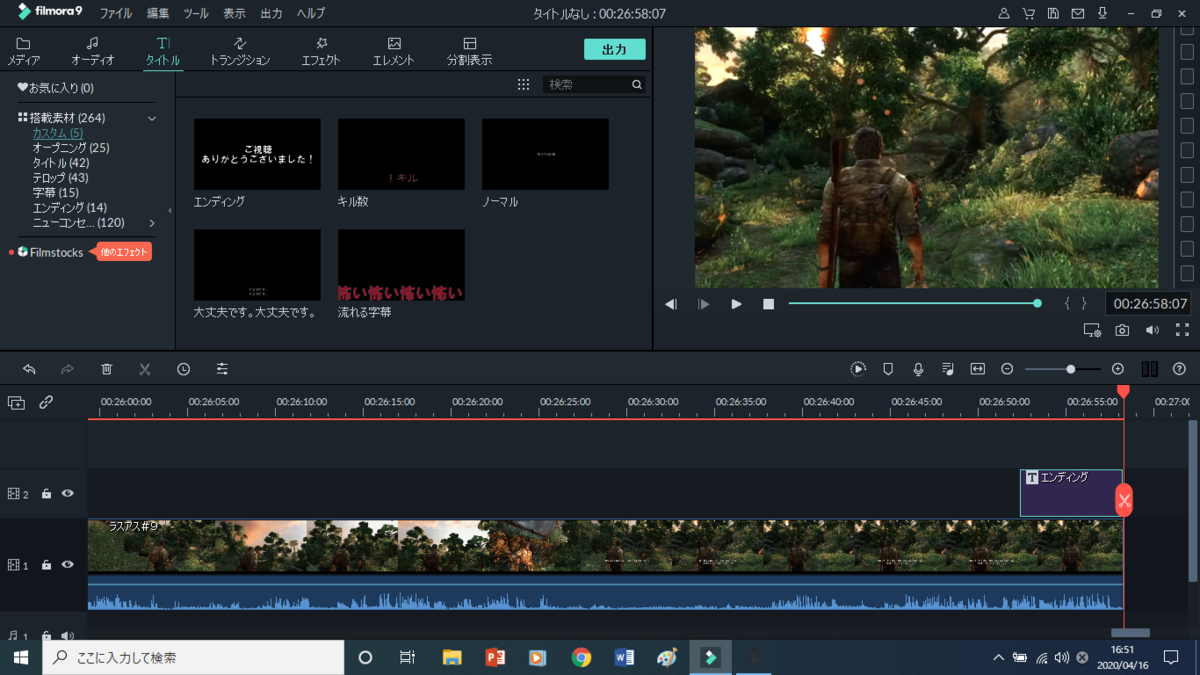Click the redo arrow icon
The width and height of the screenshot is (1200, 675).
pyautogui.click(x=67, y=369)
